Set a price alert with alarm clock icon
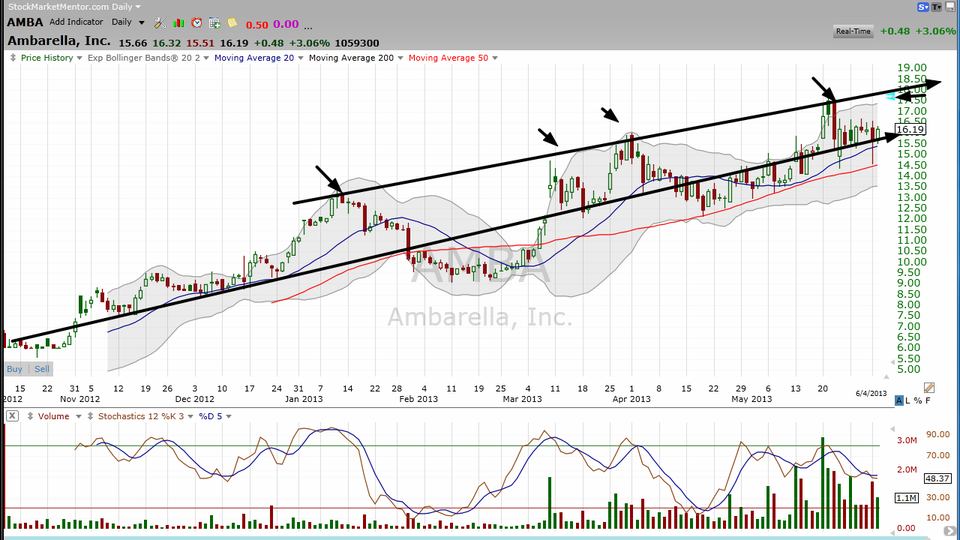Screen dimensions: 960x540 pyautogui.click(x=197, y=23)
